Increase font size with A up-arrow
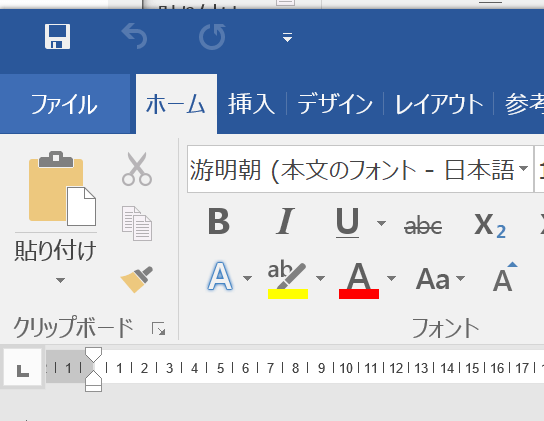Image resolution: width=544 pixels, height=421 pixels. [505, 277]
